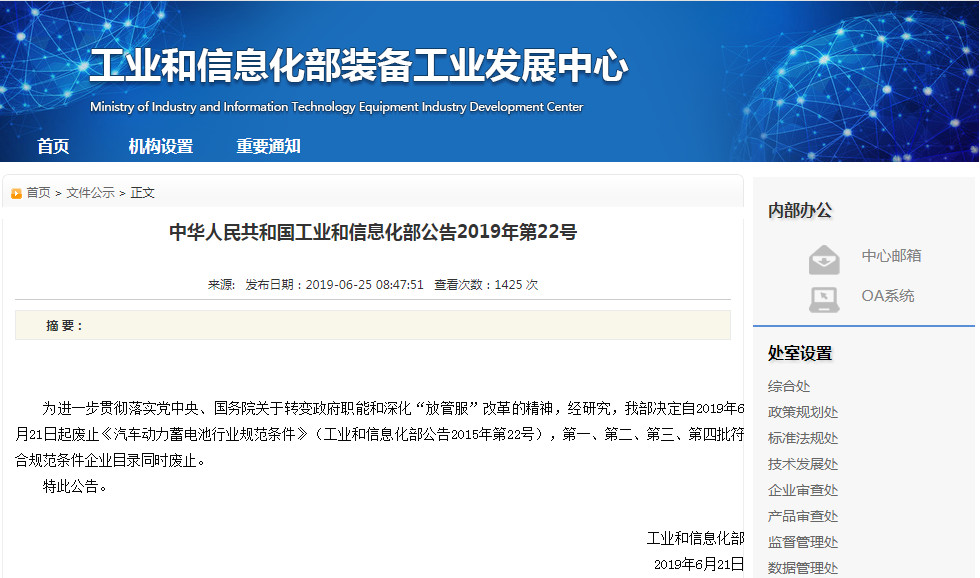Click 正文 in the breadcrumb
The image size is (980, 578).
tap(142, 192)
